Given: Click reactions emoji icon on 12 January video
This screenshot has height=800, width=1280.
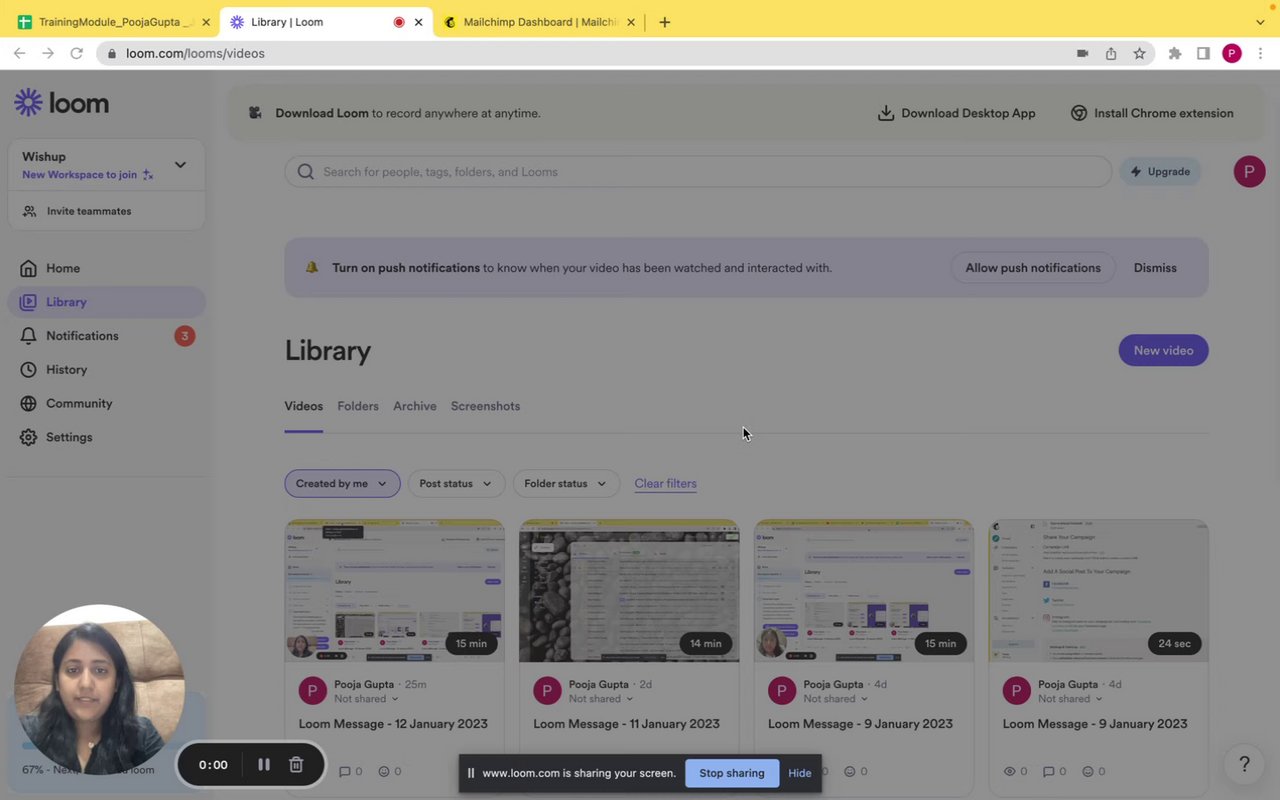Looking at the screenshot, I should [x=383, y=772].
